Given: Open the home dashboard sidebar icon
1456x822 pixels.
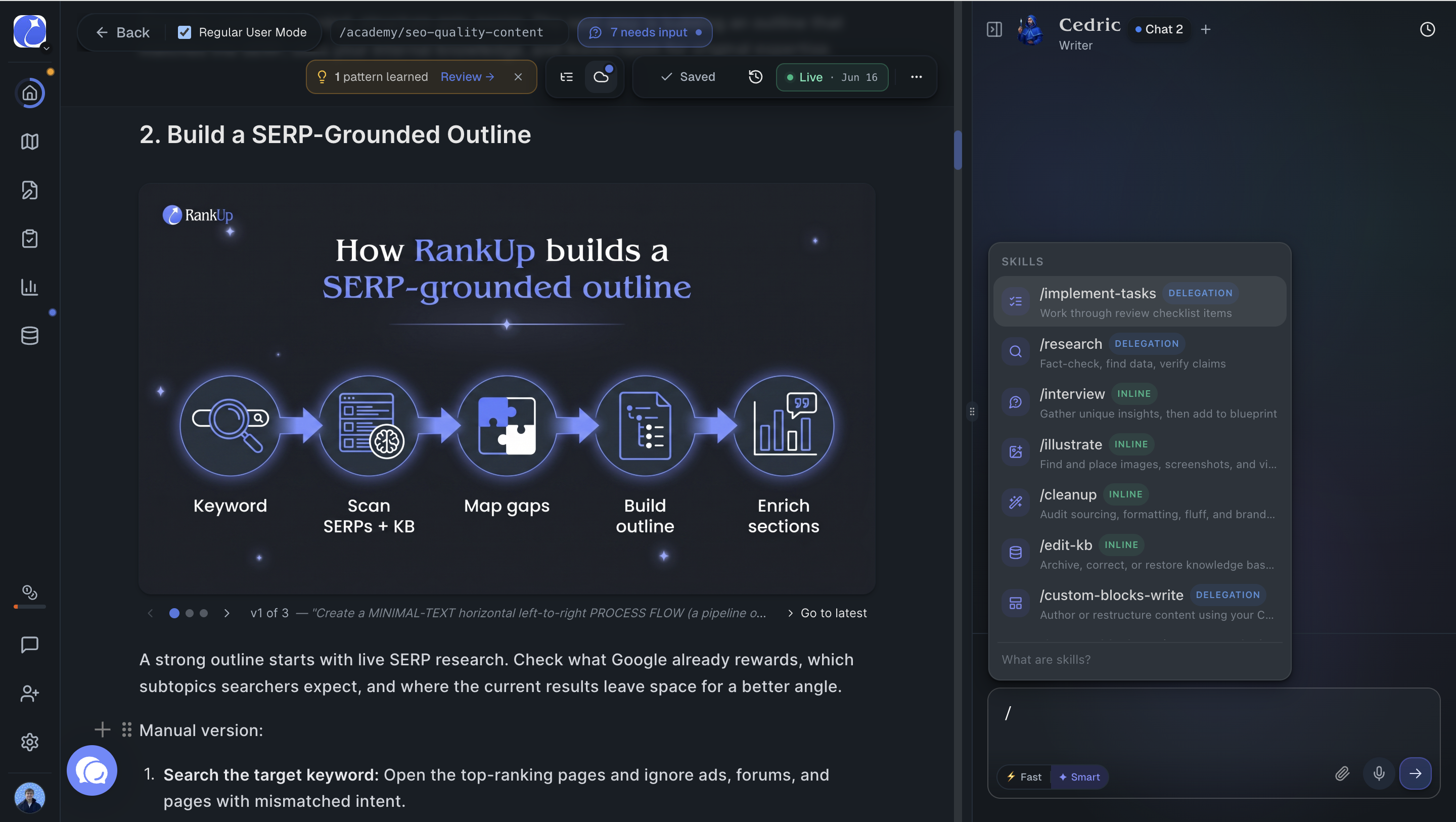Looking at the screenshot, I should [29, 93].
